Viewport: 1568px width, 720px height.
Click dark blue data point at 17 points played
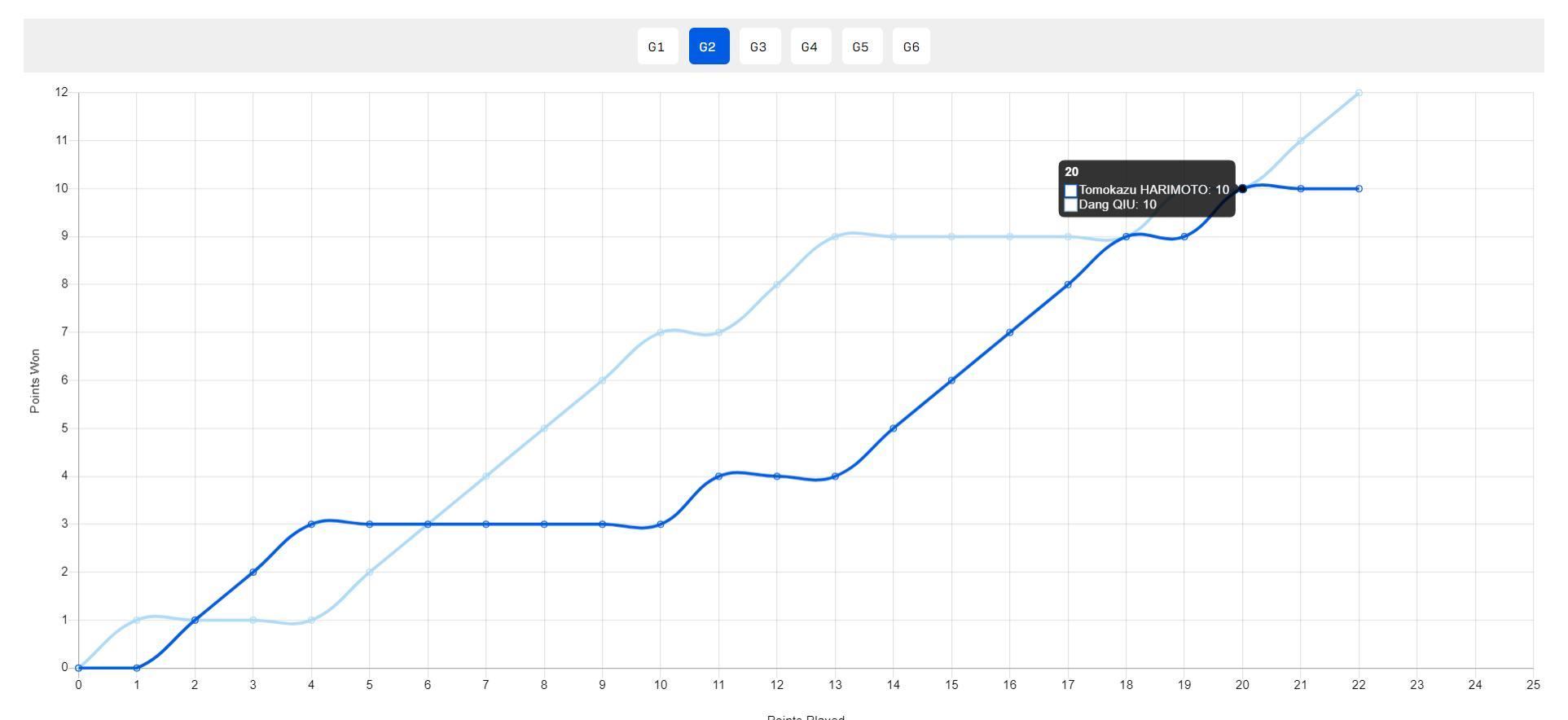pos(1068,285)
